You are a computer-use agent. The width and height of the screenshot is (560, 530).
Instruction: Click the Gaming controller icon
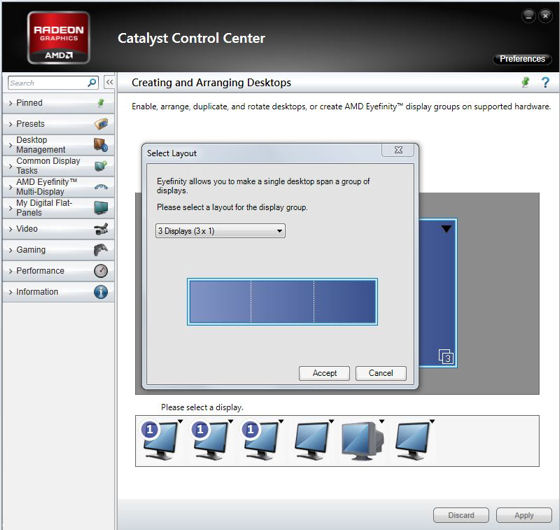[x=101, y=250]
